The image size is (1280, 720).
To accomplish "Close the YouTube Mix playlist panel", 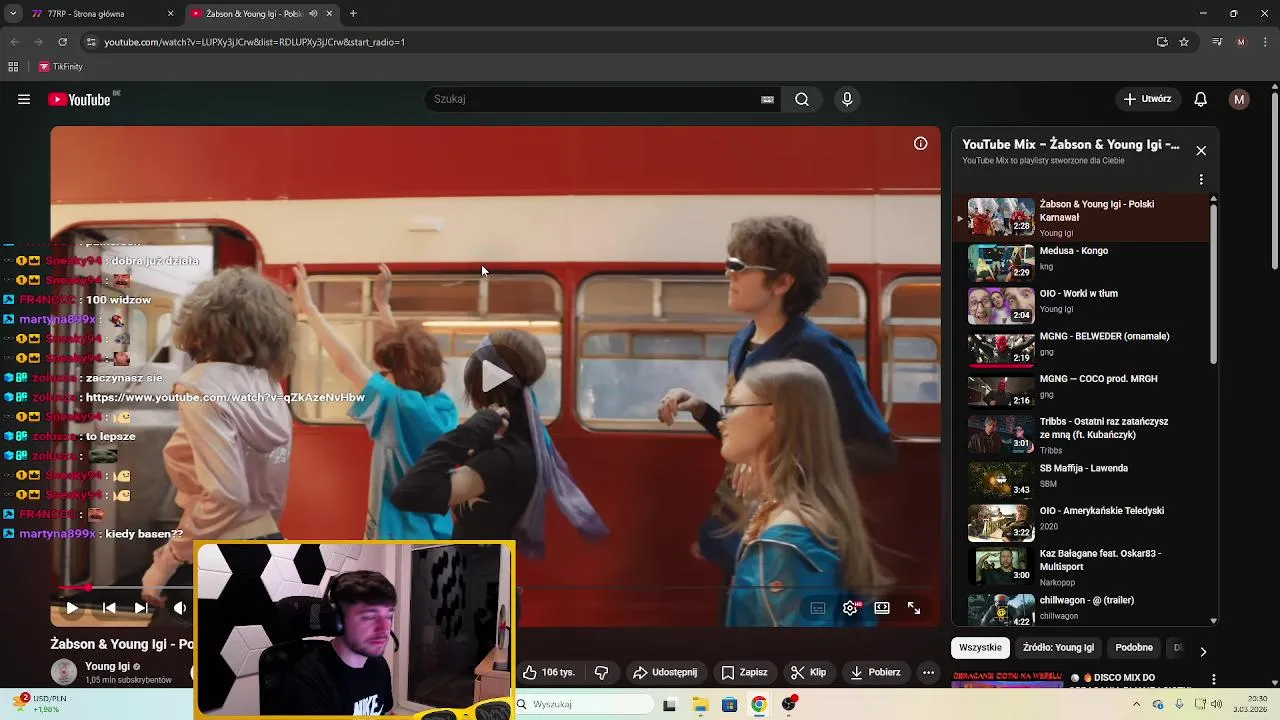I will click(1201, 151).
